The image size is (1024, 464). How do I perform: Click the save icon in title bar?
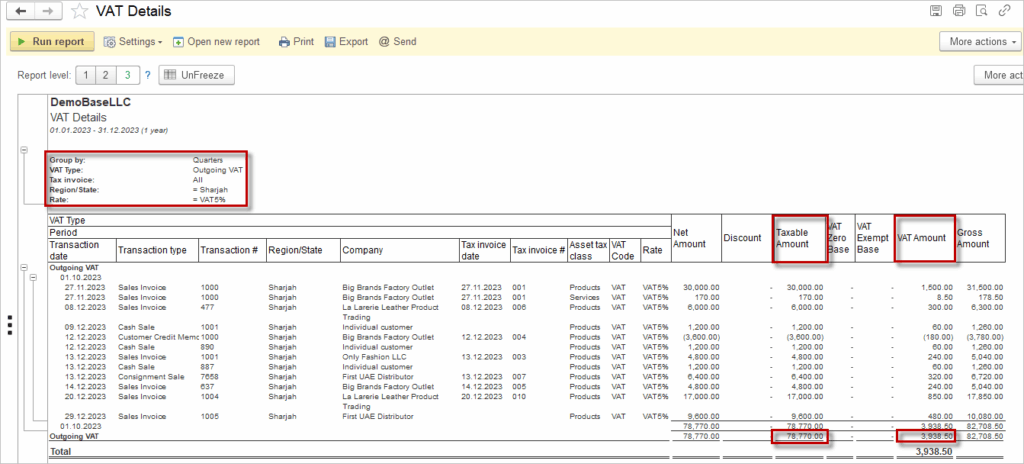[936, 11]
